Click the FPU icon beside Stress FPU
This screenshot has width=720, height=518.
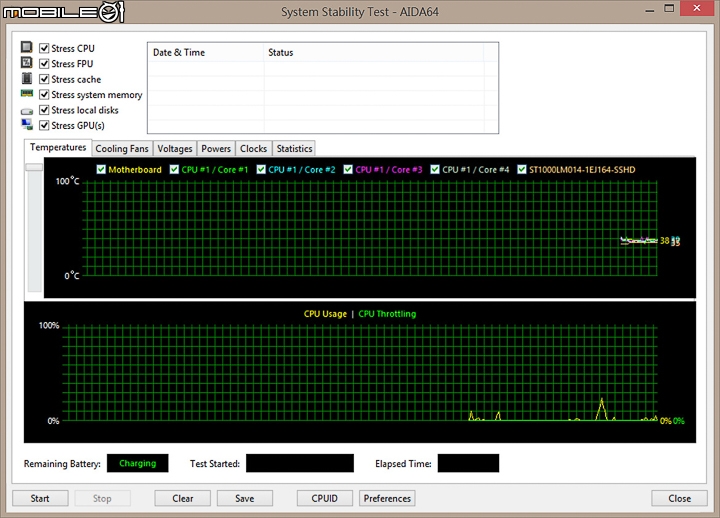27,62
